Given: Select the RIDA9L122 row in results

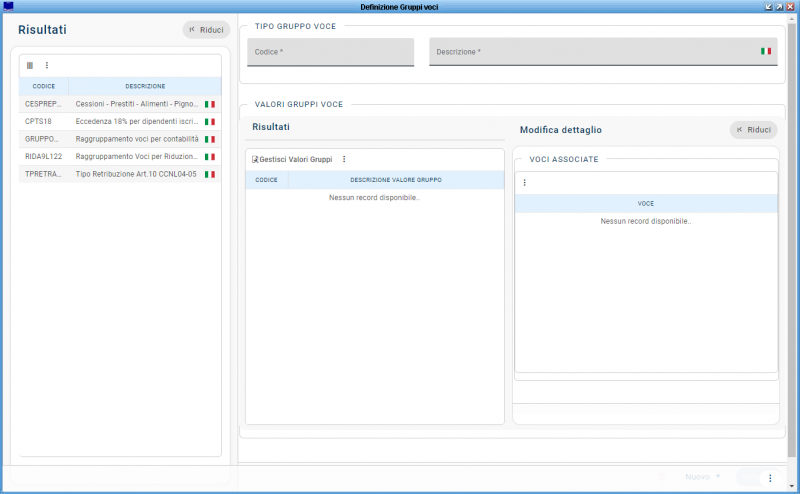Looking at the screenshot, I should click(120, 156).
